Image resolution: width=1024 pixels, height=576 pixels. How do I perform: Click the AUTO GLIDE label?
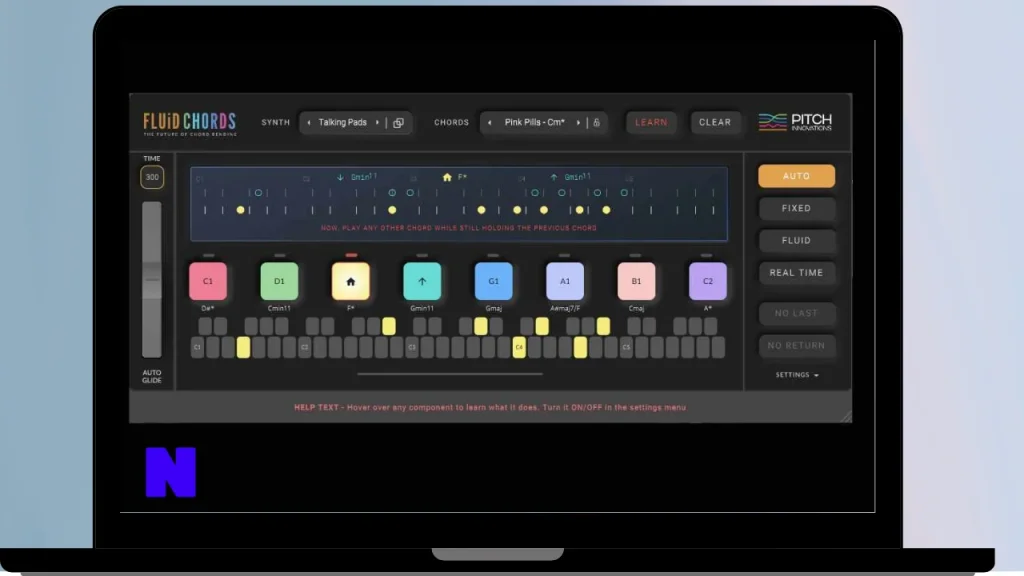coord(152,376)
